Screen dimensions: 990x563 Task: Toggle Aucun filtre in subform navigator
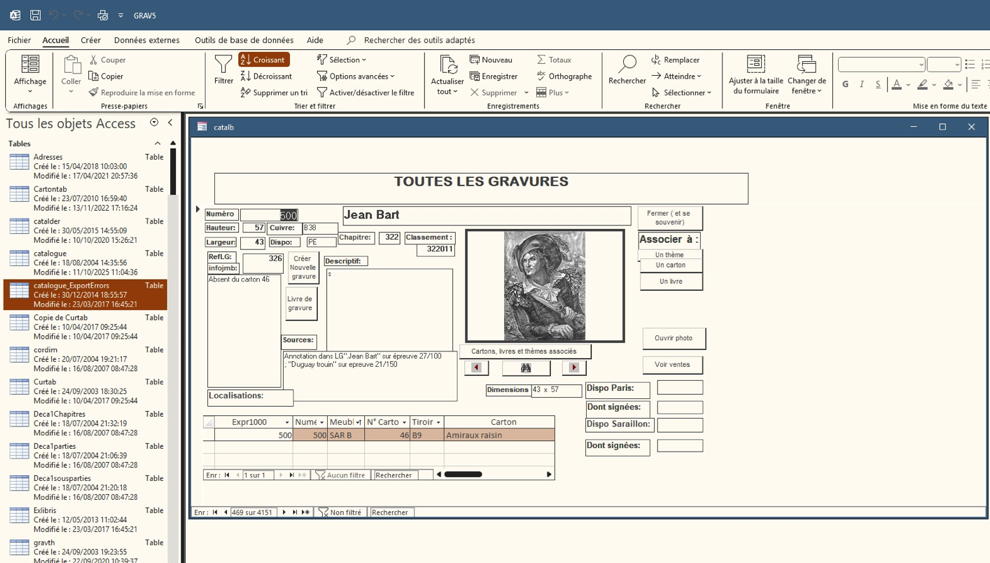tap(340, 475)
